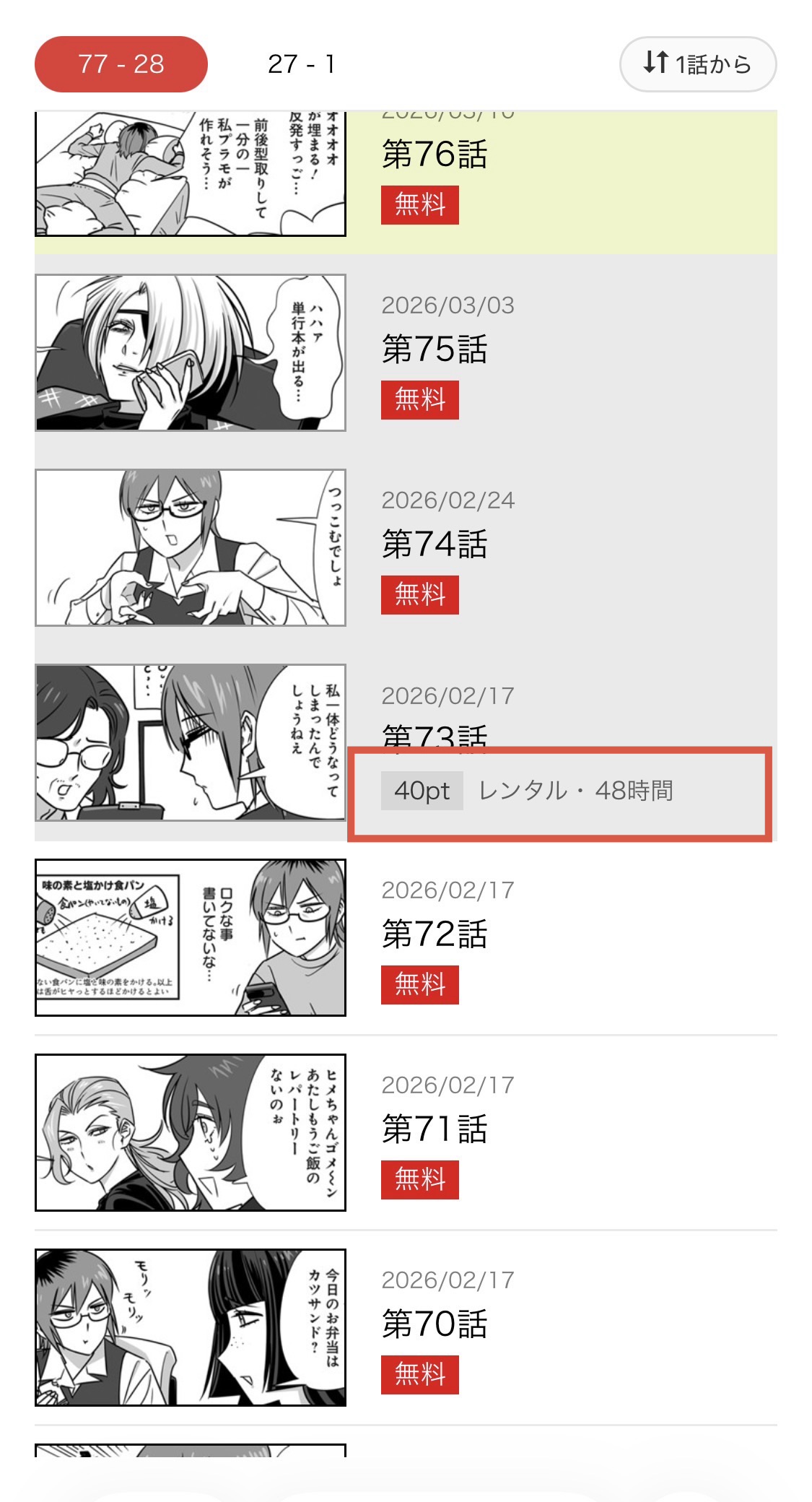Screen dimensions: 812x1502
Task: Tap the 無料 badge for 第75話
Action: coord(420,399)
